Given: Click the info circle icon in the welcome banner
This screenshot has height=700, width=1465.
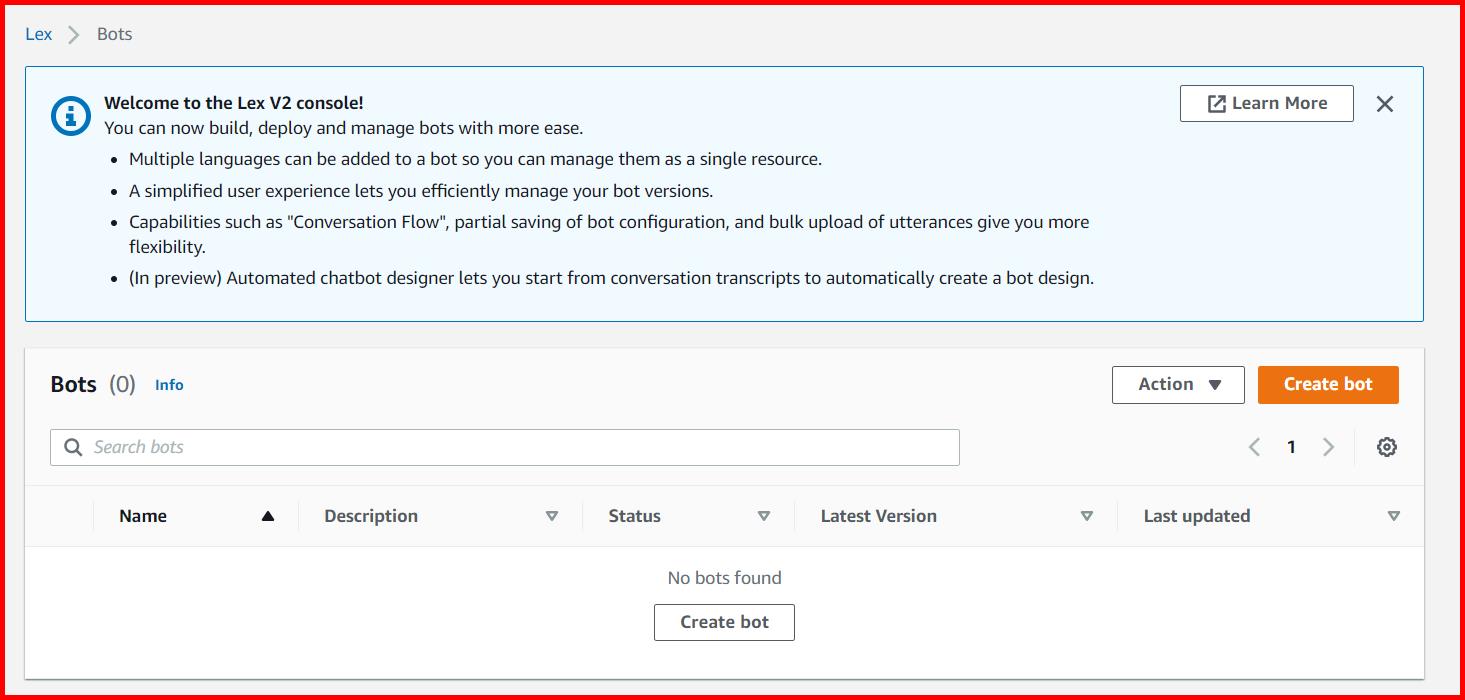Looking at the screenshot, I should pyautogui.click(x=68, y=114).
